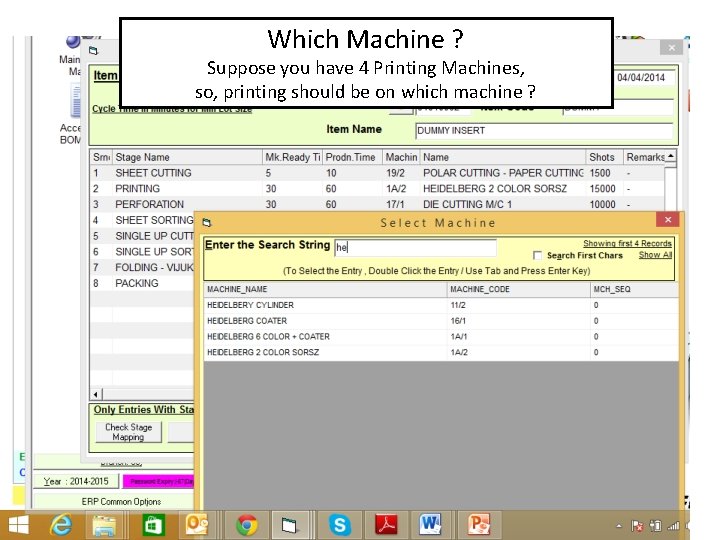Image resolution: width=720 pixels, height=540 pixels.
Task: Click the date field 04/04/2014
Action: point(645,78)
